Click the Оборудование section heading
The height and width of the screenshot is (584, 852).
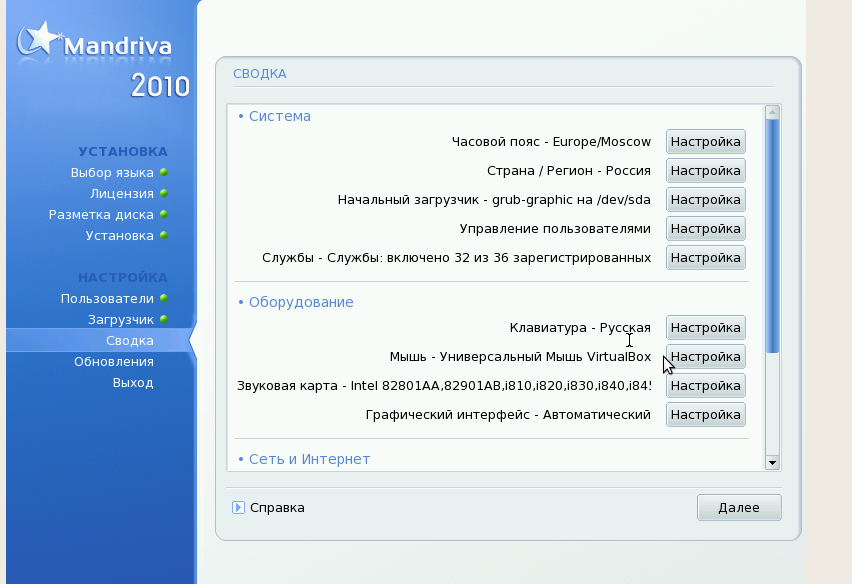[301, 302]
